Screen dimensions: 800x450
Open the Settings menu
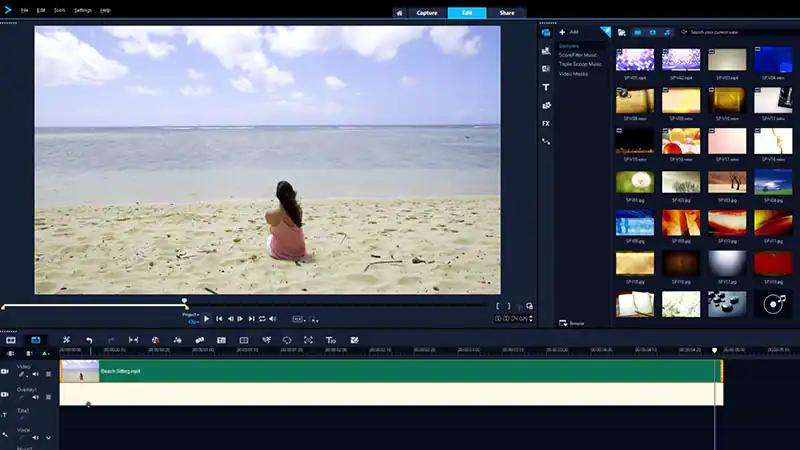click(x=82, y=10)
